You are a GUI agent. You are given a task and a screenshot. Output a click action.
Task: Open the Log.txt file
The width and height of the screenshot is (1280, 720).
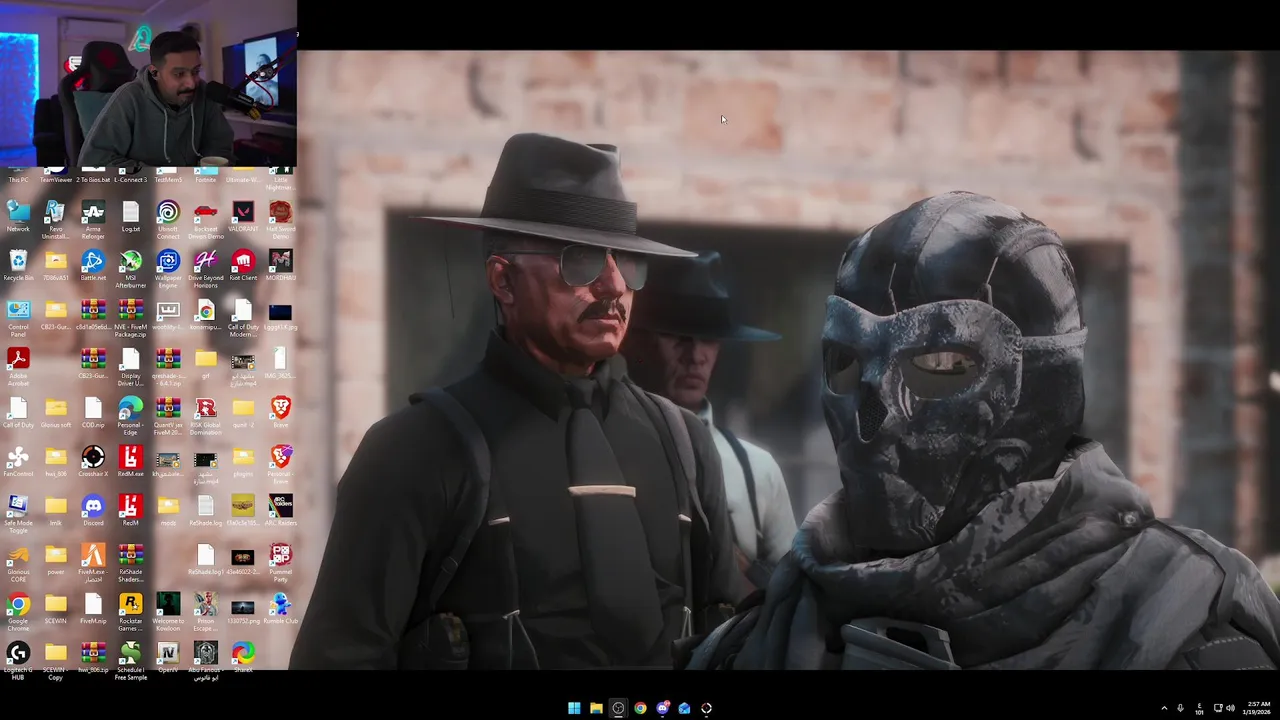click(x=130, y=217)
